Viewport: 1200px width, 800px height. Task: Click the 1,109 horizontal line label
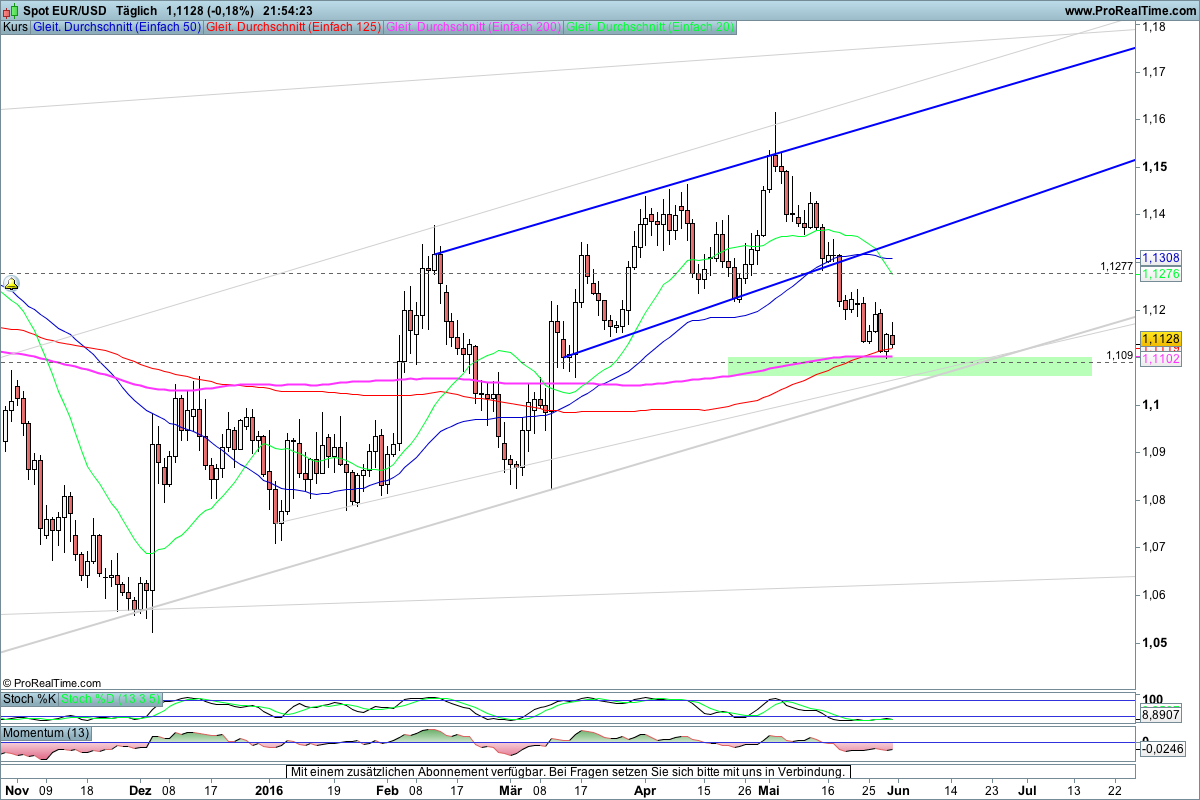coord(1120,355)
